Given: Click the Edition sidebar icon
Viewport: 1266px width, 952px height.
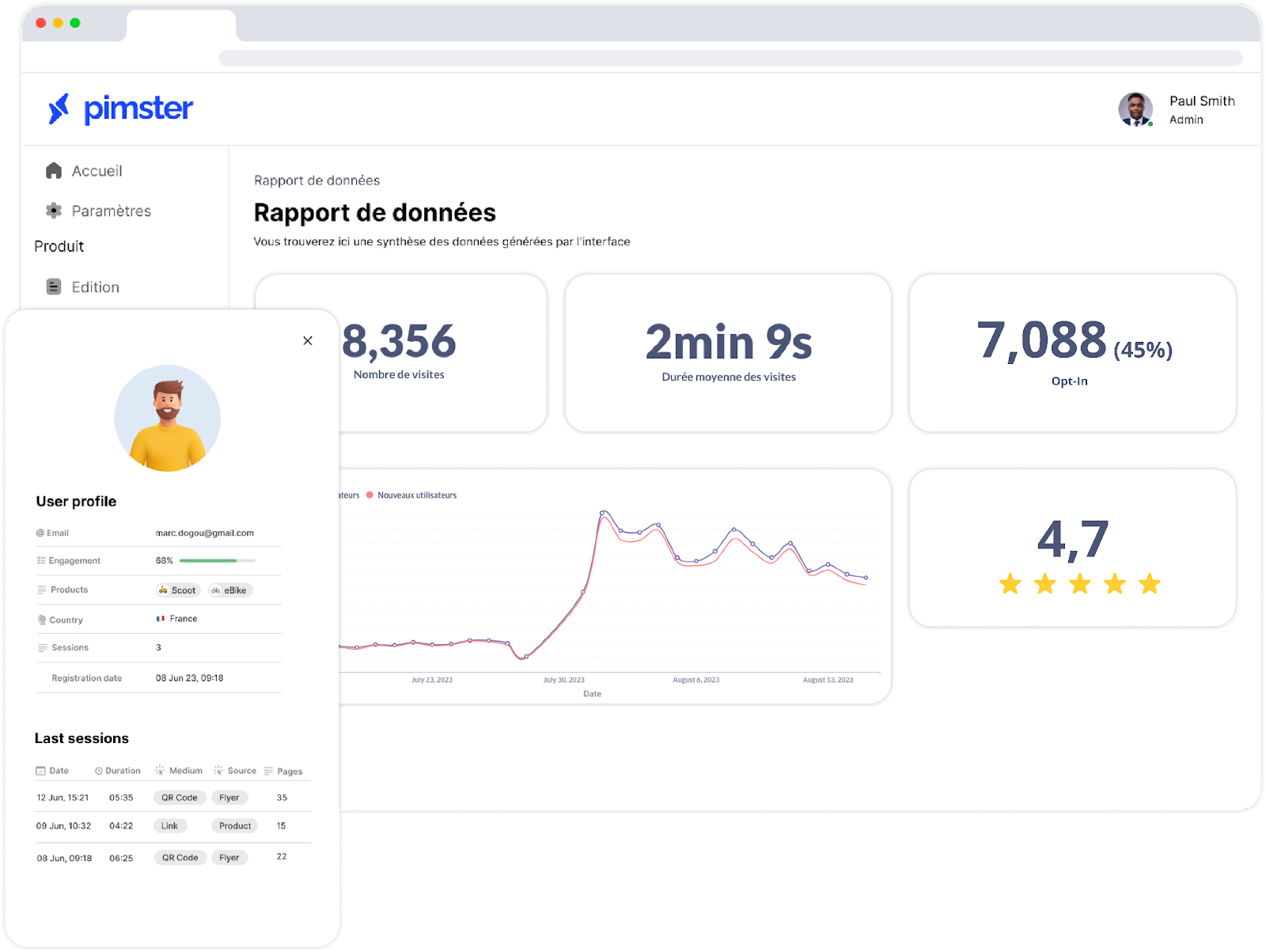Looking at the screenshot, I should point(53,286).
